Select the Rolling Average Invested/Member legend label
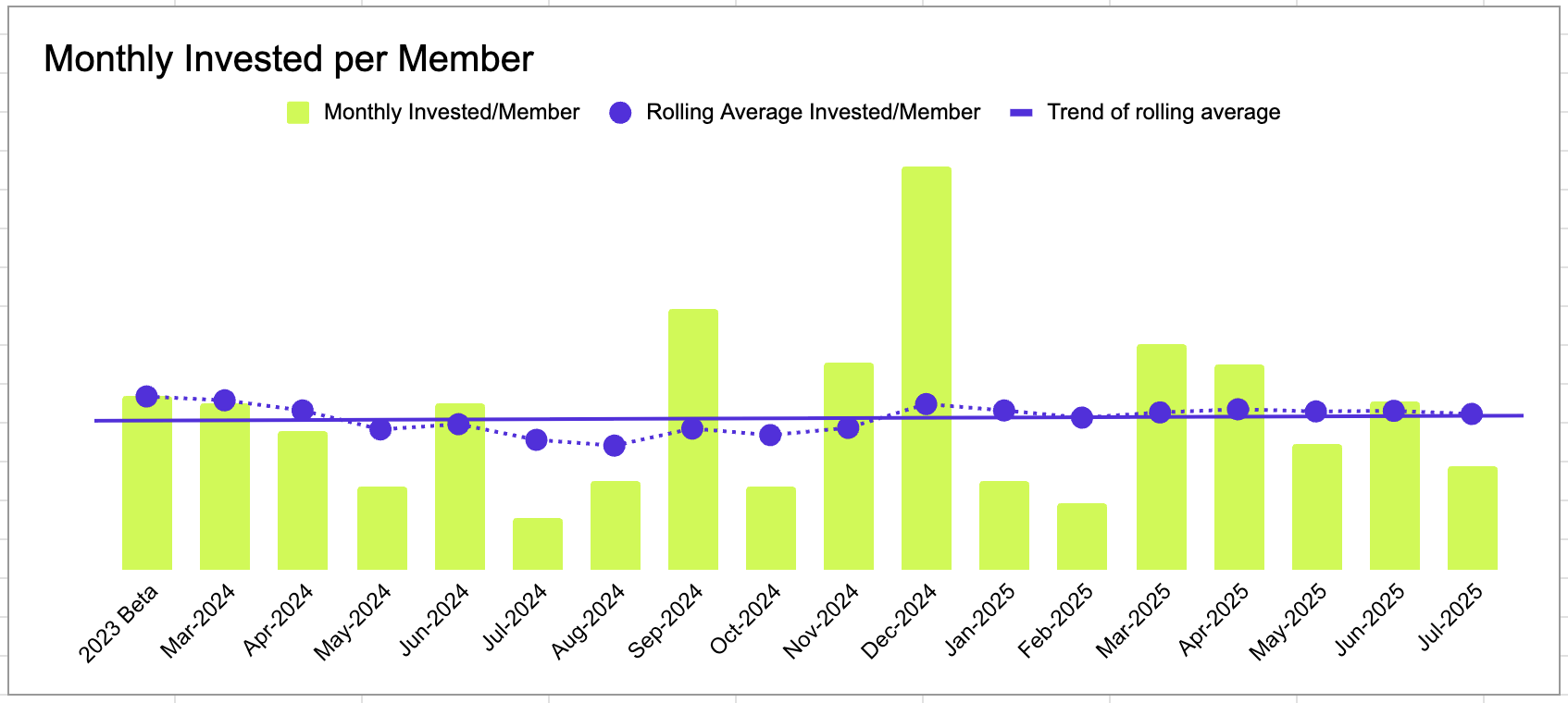1568x703 pixels. [x=813, y=113]
